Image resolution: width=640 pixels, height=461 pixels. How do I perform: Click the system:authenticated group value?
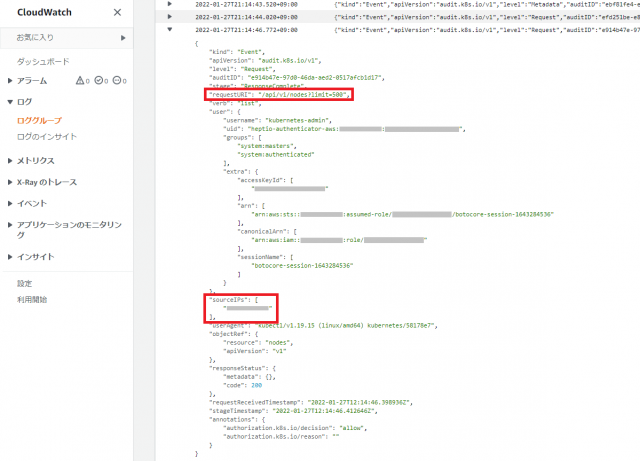click(276, 155)
